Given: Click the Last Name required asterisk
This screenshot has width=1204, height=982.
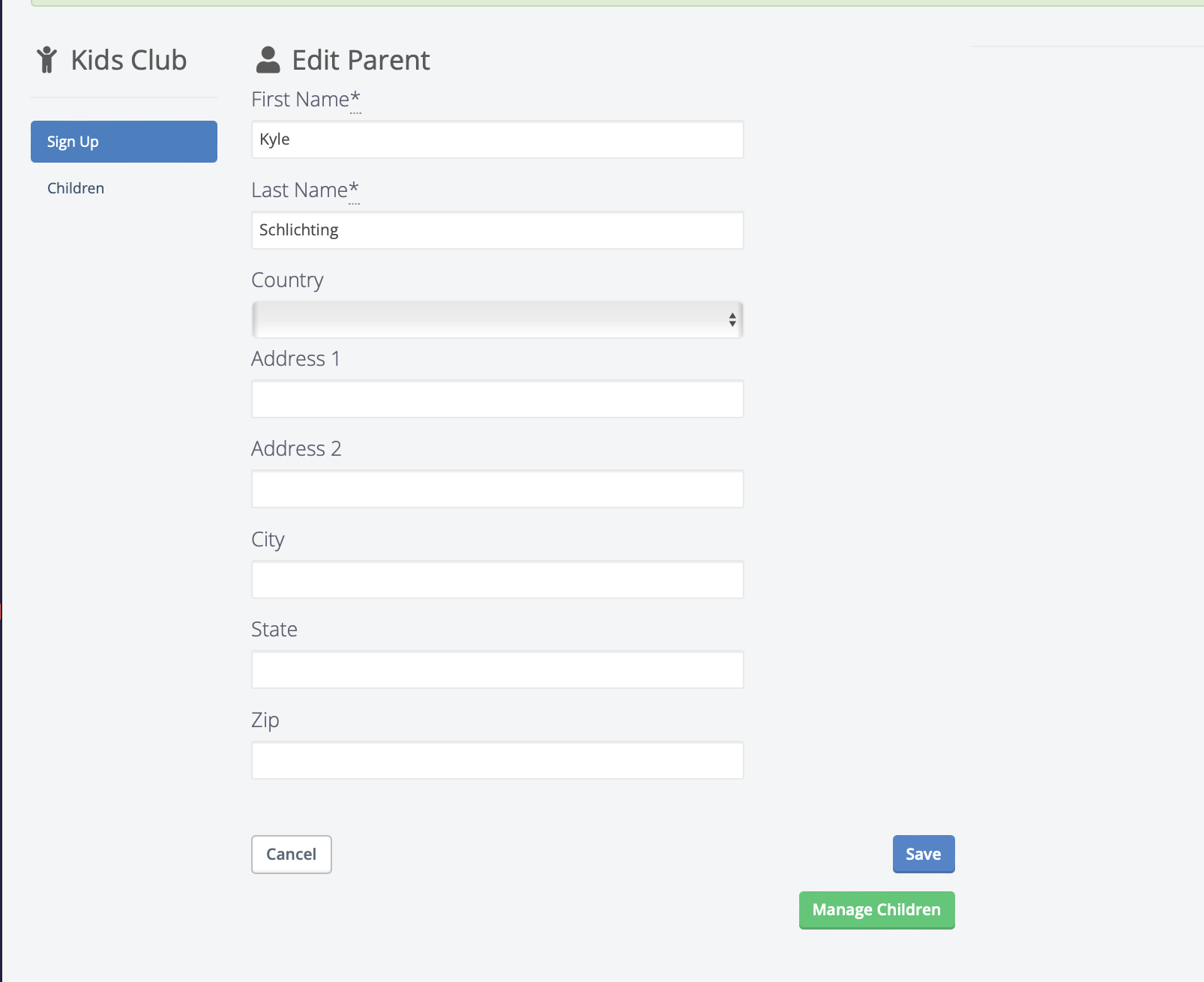Looking at the screenshot, I should point(354,189).
